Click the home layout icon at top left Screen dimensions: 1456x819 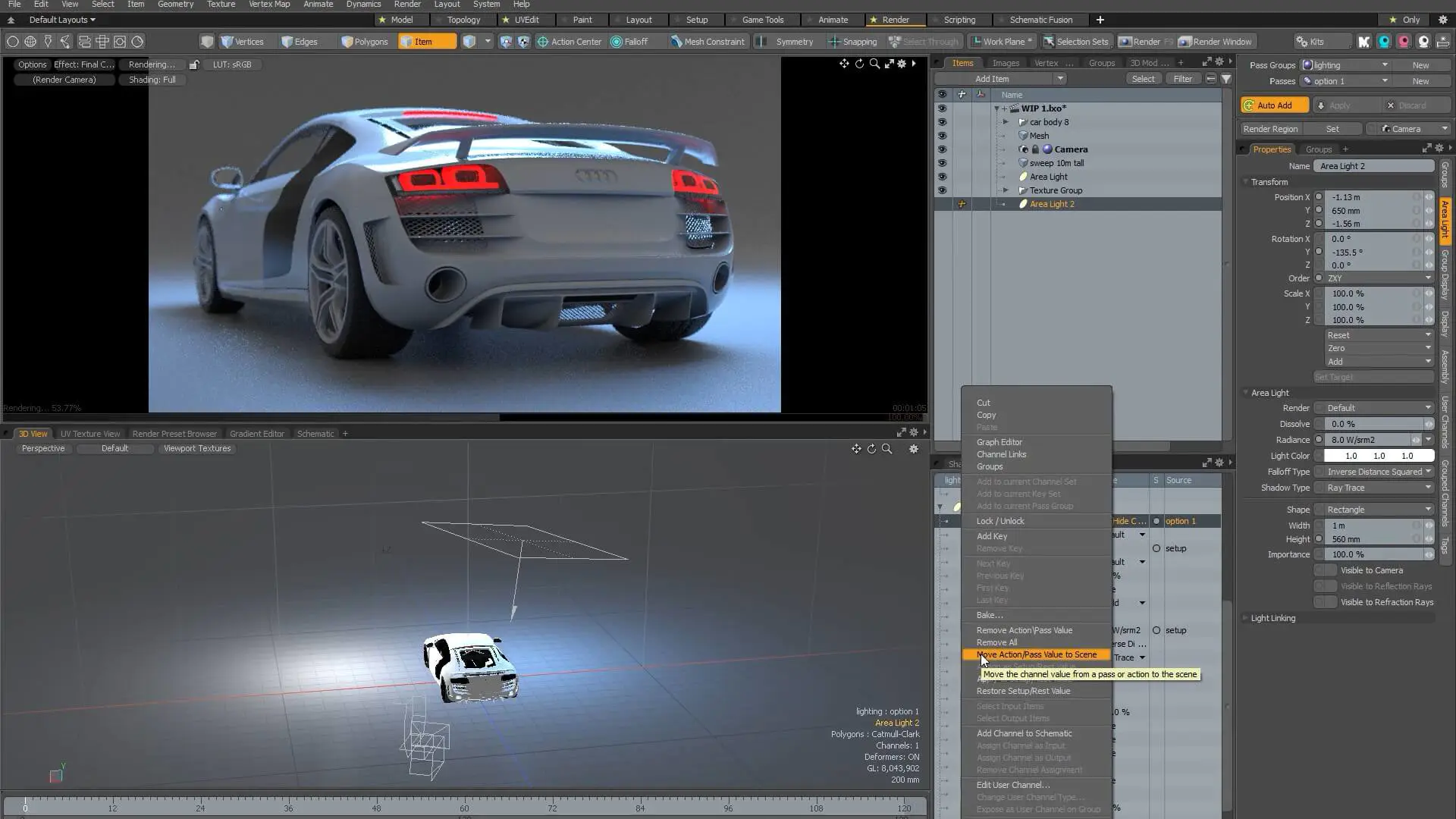click(x=11, y=20)
